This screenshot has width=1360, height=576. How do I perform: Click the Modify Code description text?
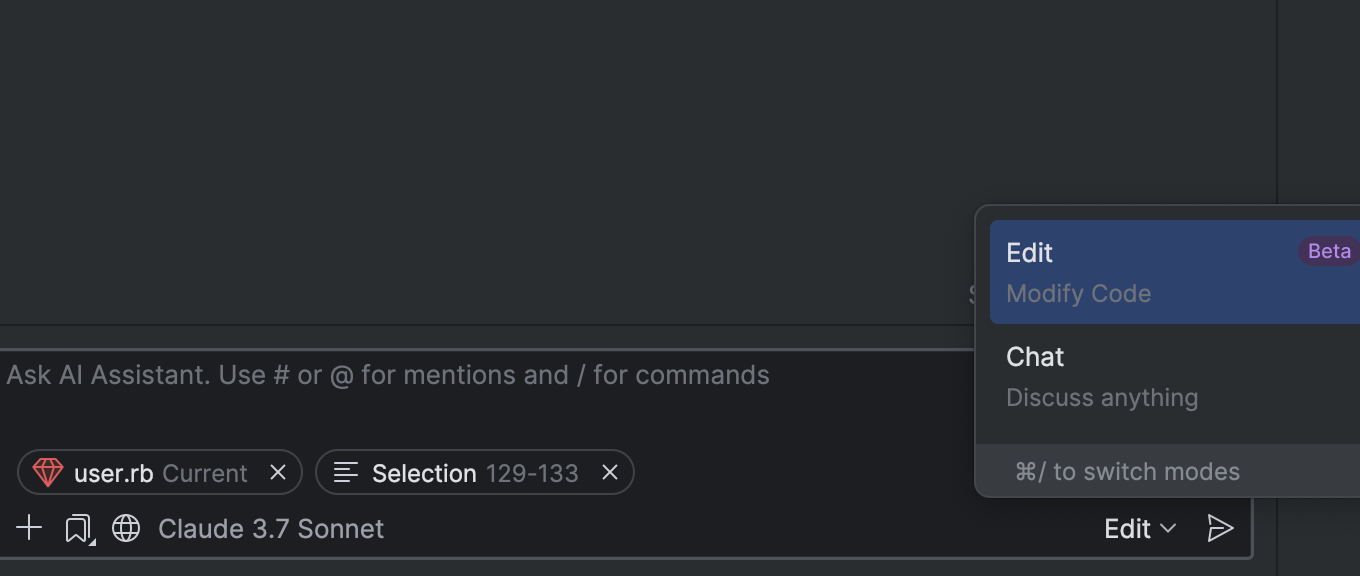pos(1078,294)
